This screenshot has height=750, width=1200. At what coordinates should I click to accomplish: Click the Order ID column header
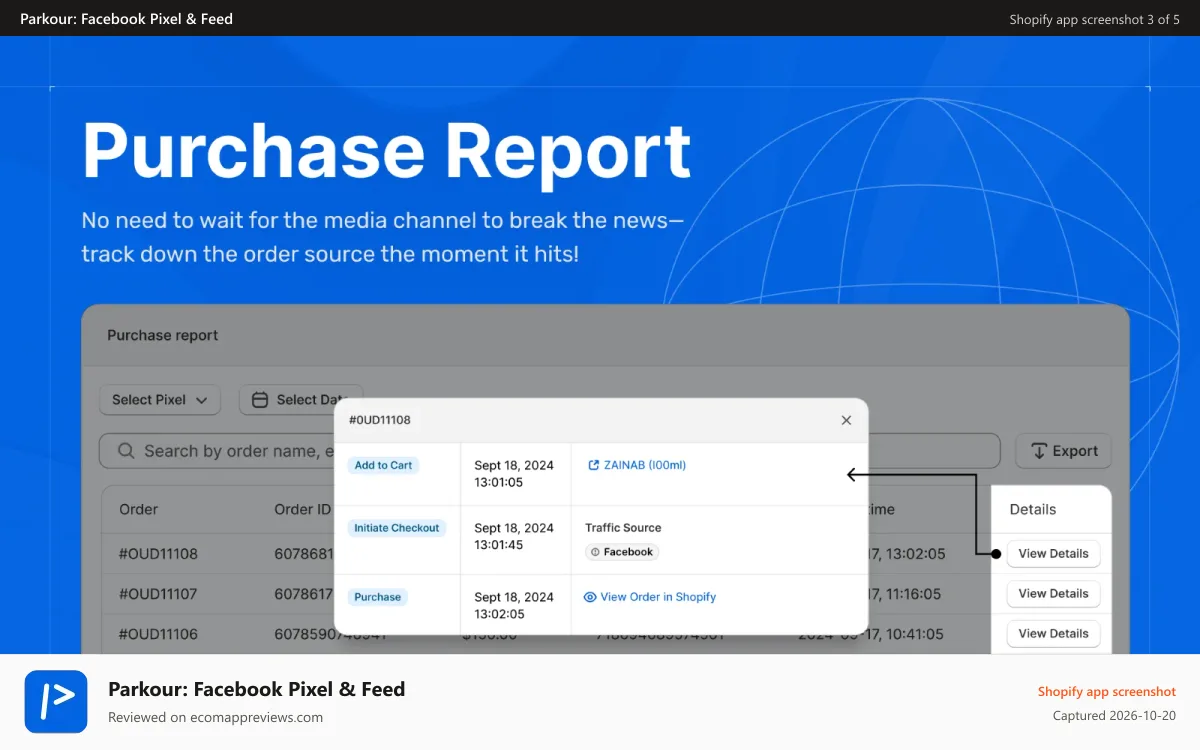point(302,509)
